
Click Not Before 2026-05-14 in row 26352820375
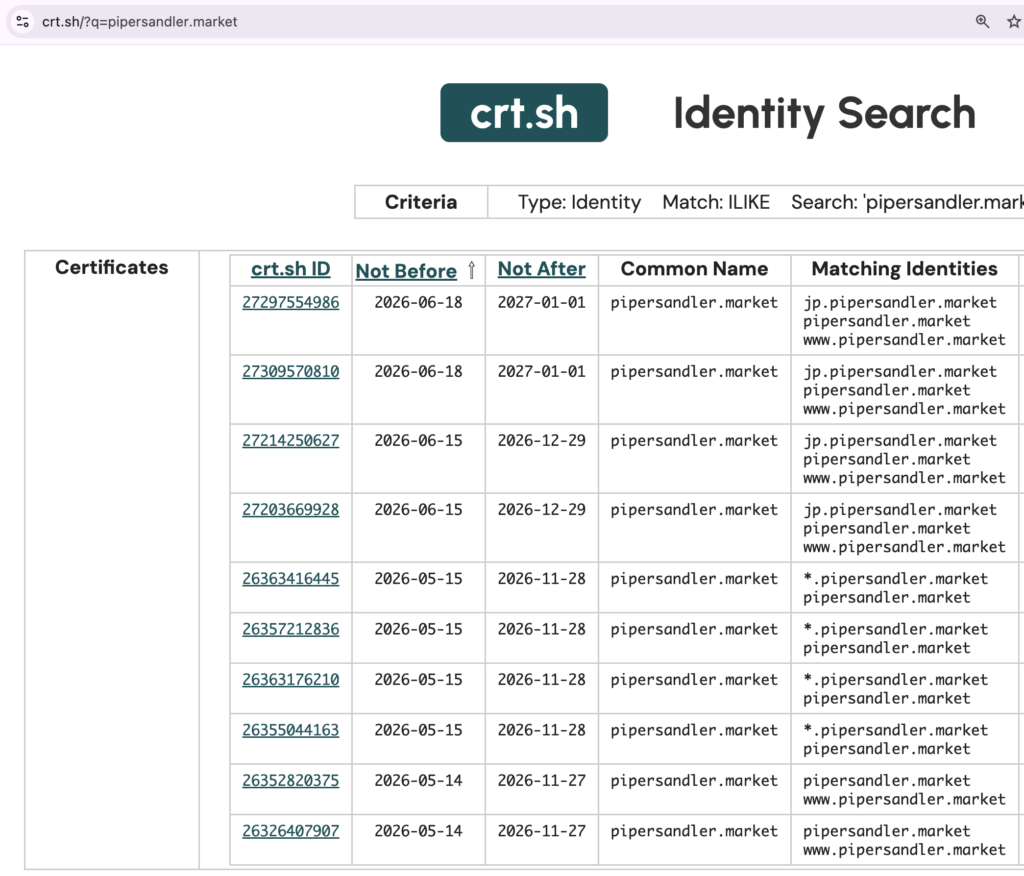point(418,781)
